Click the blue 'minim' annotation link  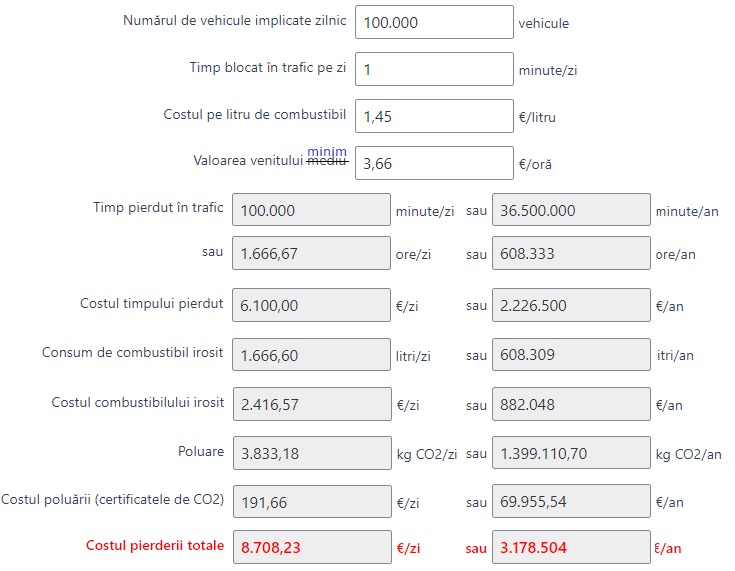click(x=327, y=151)
